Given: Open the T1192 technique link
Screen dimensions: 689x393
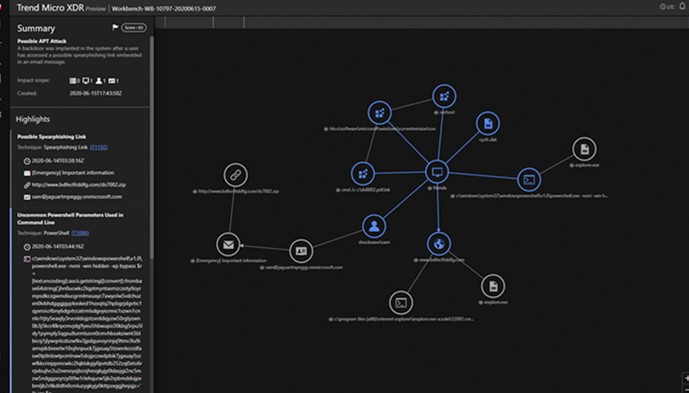Looking at the screenshot, I should click(x=98, y=147).
